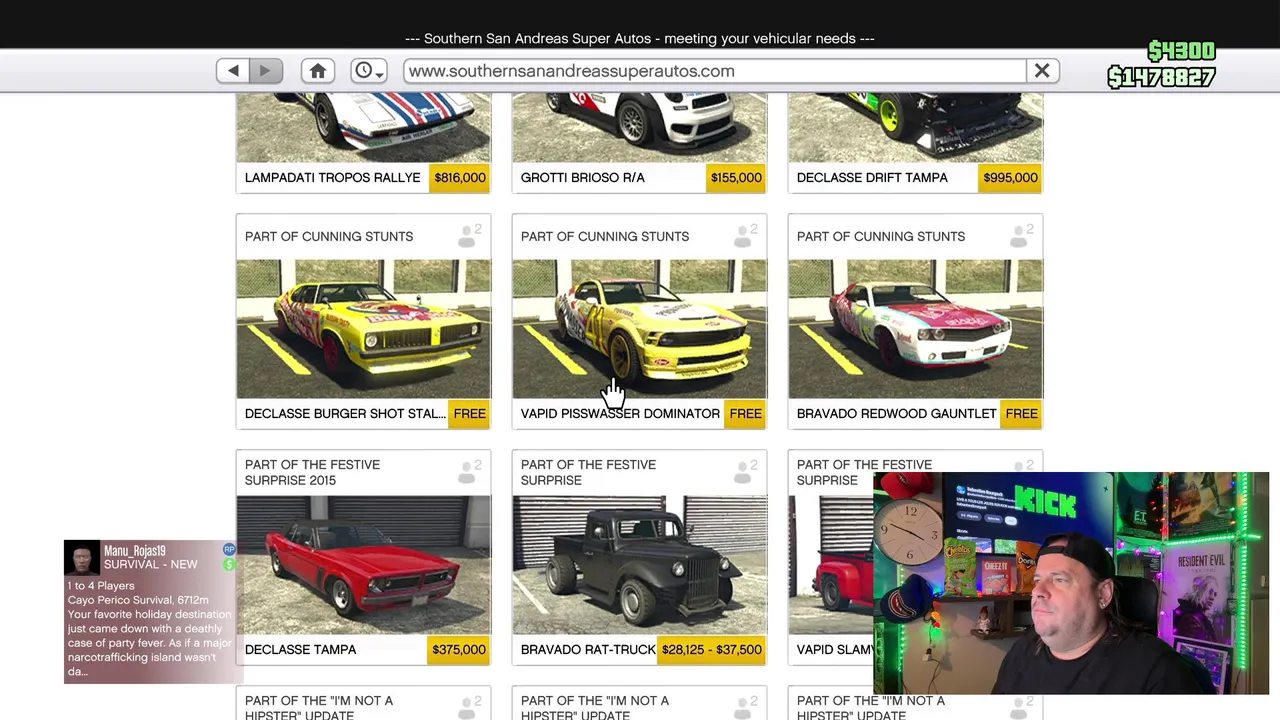Click the $816,000 price tag
Viewport: 1280px width, 720px height.
(460, 178)
